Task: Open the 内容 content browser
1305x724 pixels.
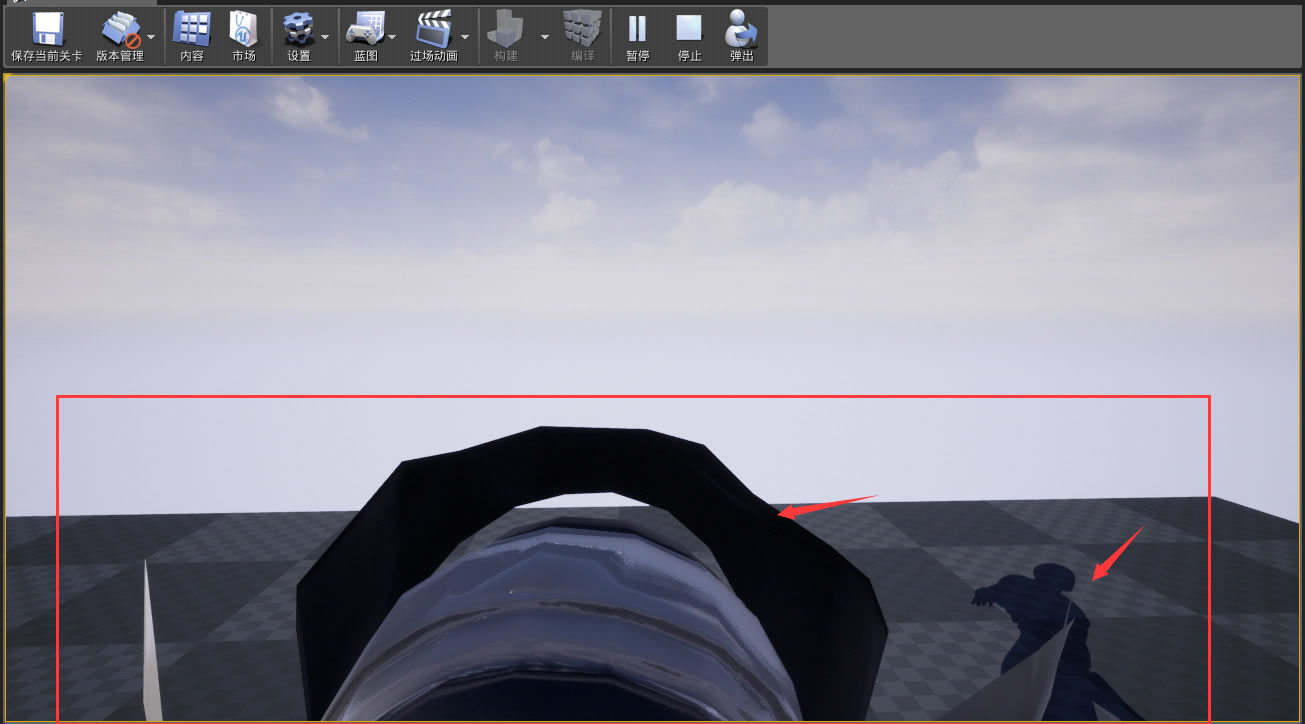Action: [x=192, y=37]
